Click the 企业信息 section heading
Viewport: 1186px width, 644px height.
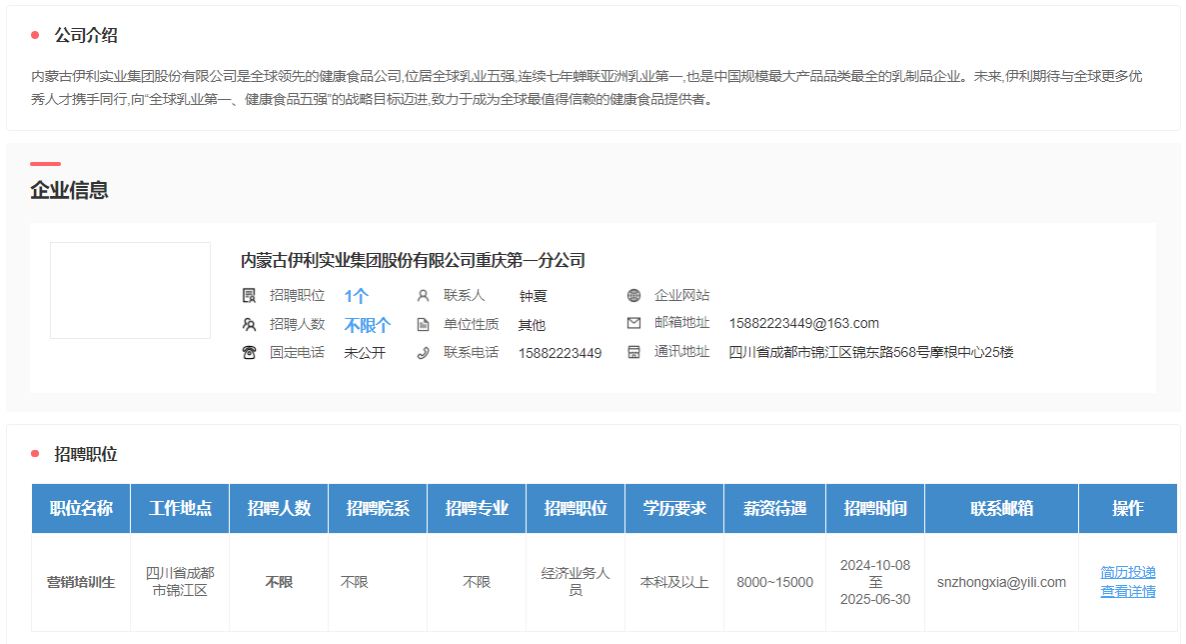(x=69, y=190)
